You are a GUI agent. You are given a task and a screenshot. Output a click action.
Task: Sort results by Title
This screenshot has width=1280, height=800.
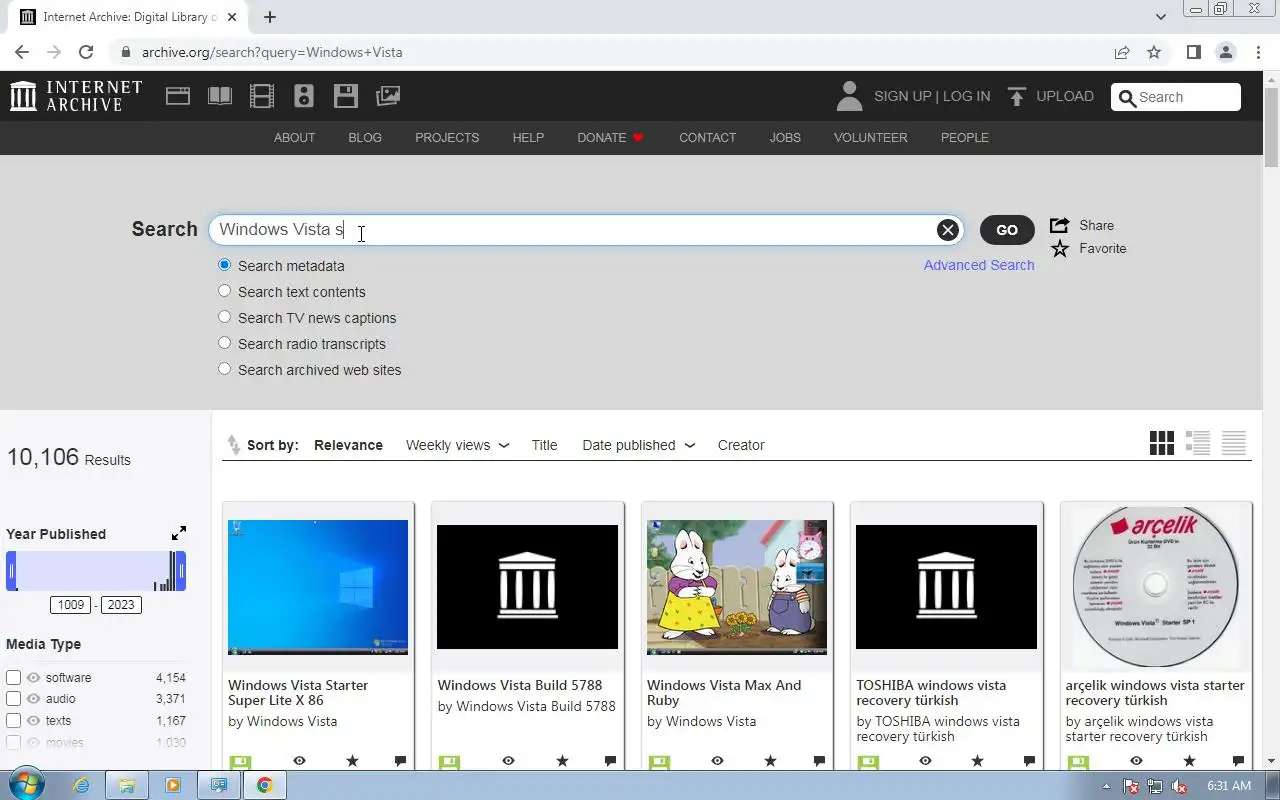(544, 445)
